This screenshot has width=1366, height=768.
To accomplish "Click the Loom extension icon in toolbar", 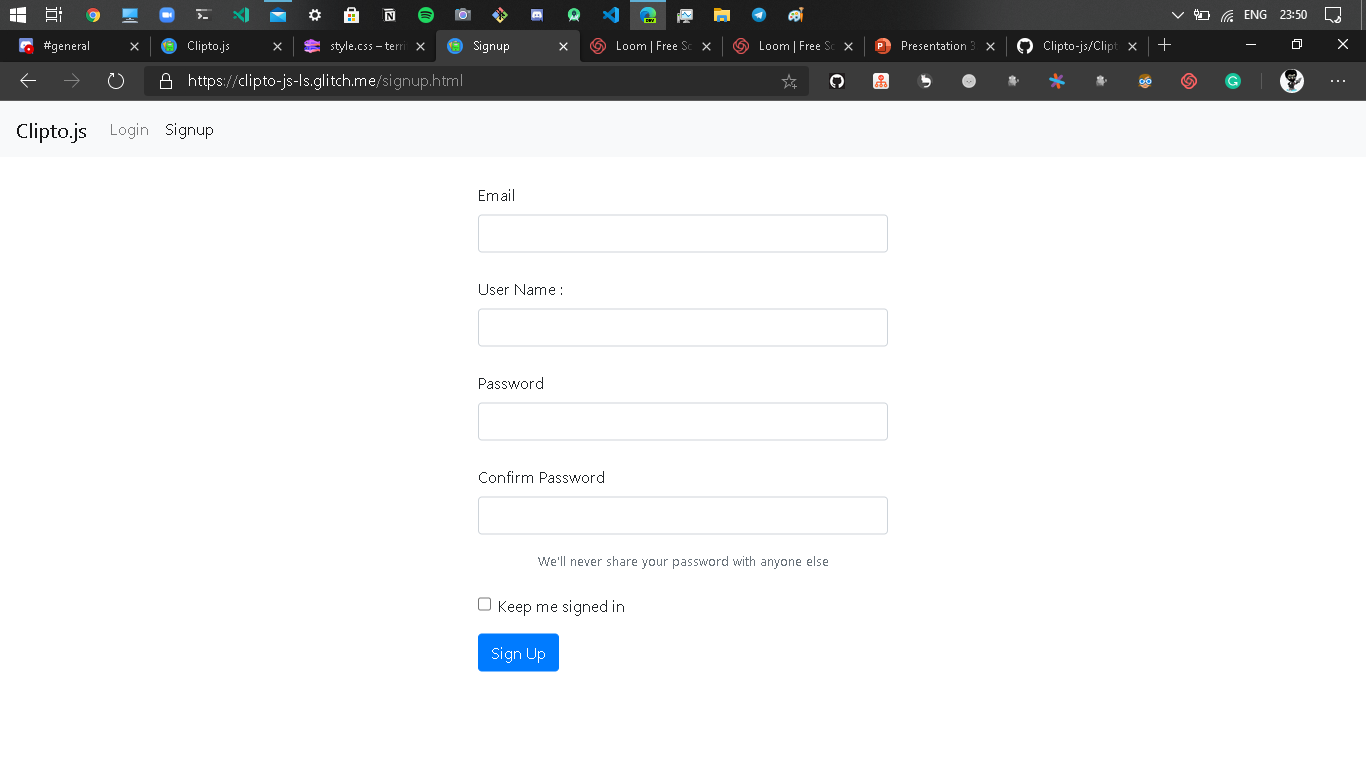I will click(x=1189, y=81).
